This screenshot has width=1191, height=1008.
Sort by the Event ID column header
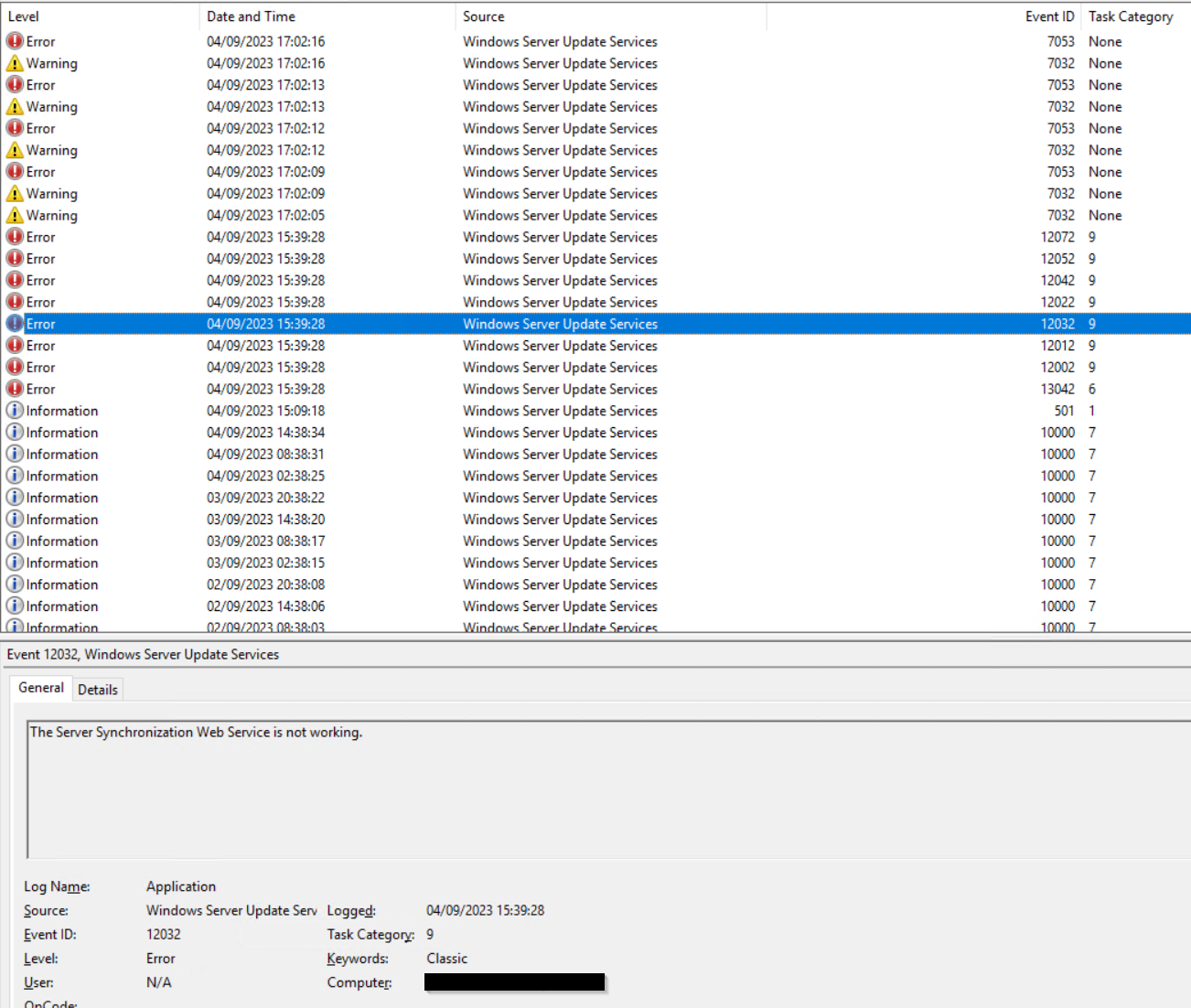(924, 16)
